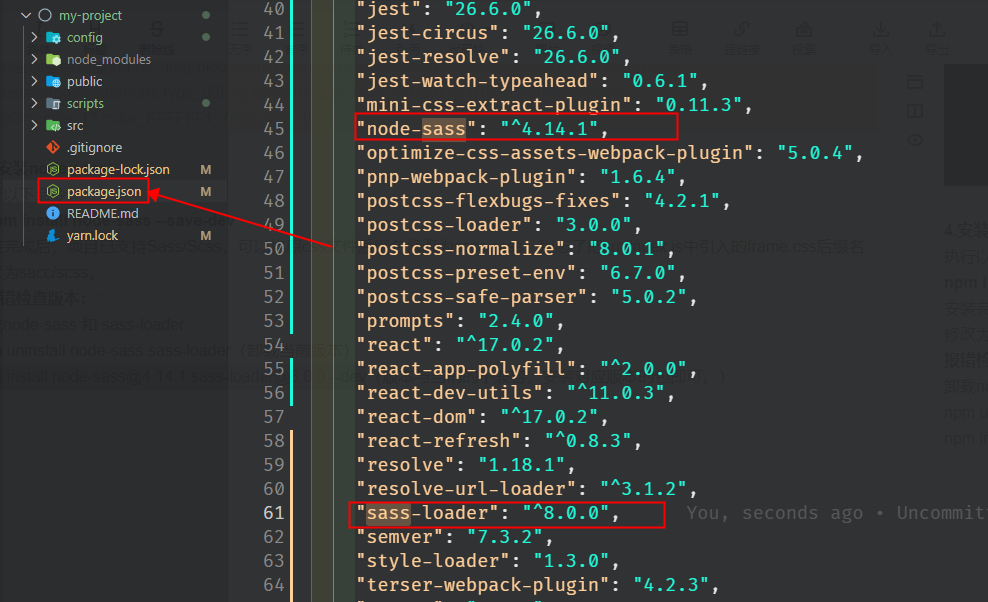988x602 pixels.
Task: Click the node icon of package.json
Action: [53, 191]
